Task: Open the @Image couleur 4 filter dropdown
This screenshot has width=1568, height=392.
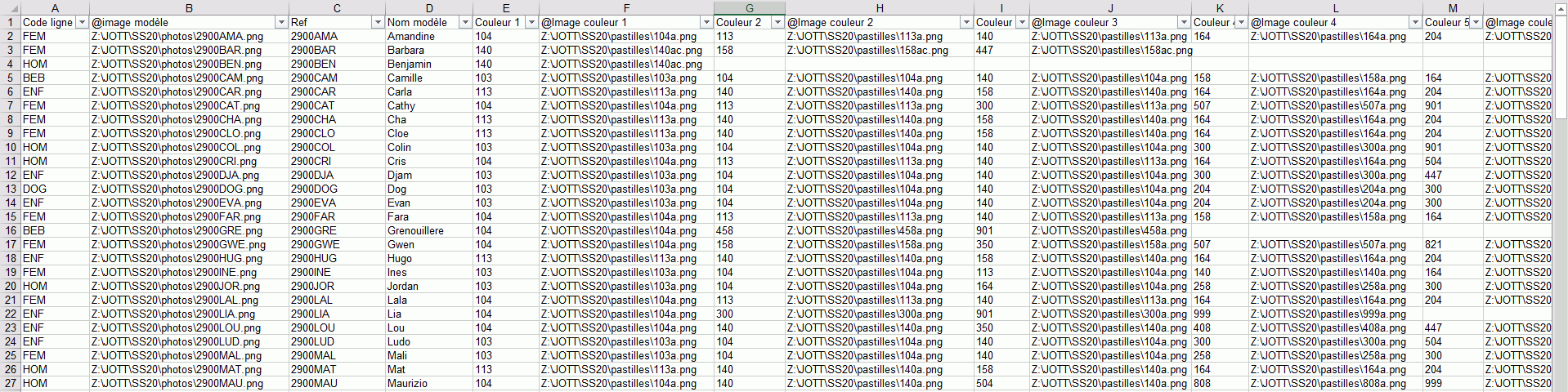Action: (1415, 22)
